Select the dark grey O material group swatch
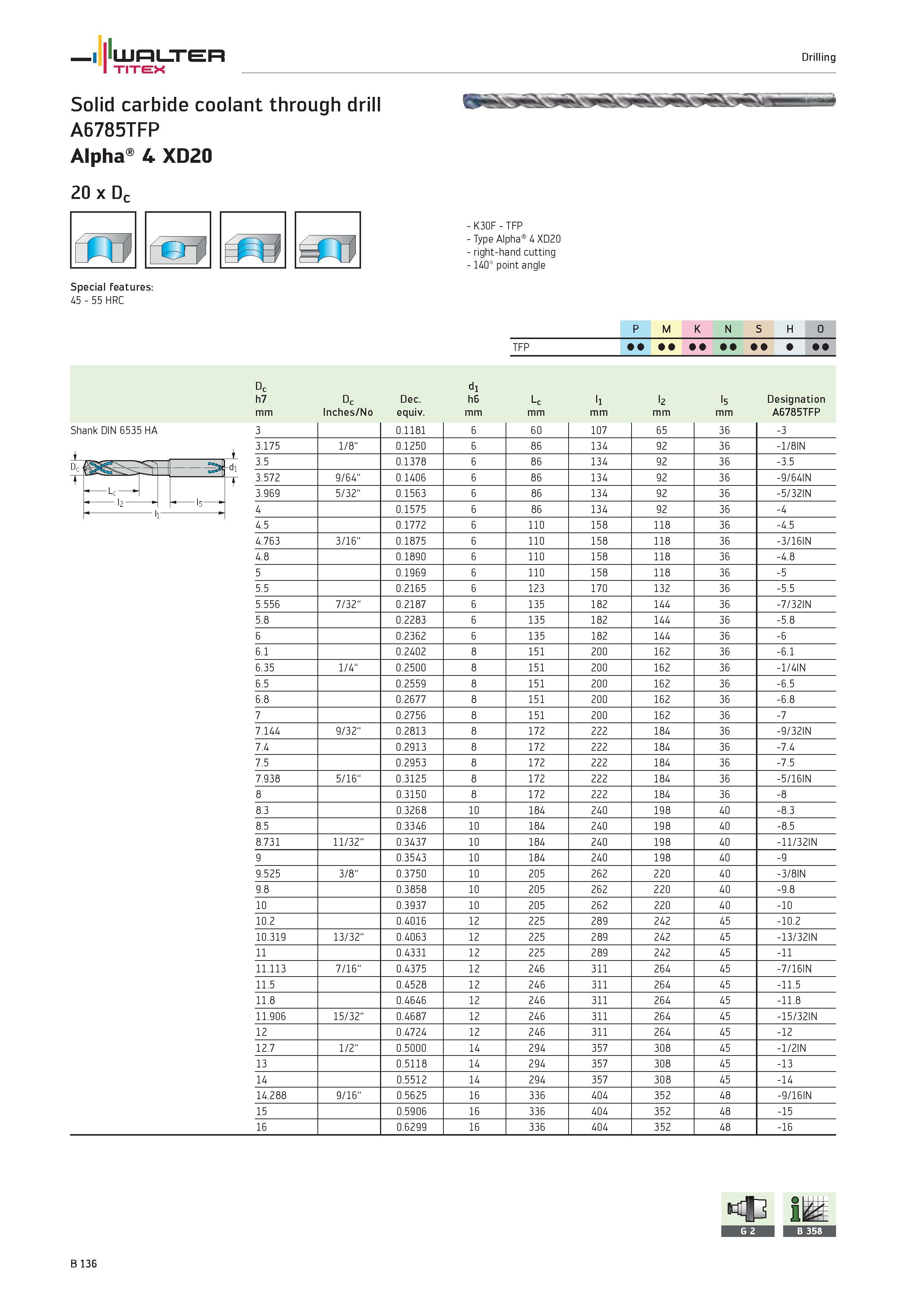Image resolution: width=924 pixels, height=1307 pixels. [820, 329]
